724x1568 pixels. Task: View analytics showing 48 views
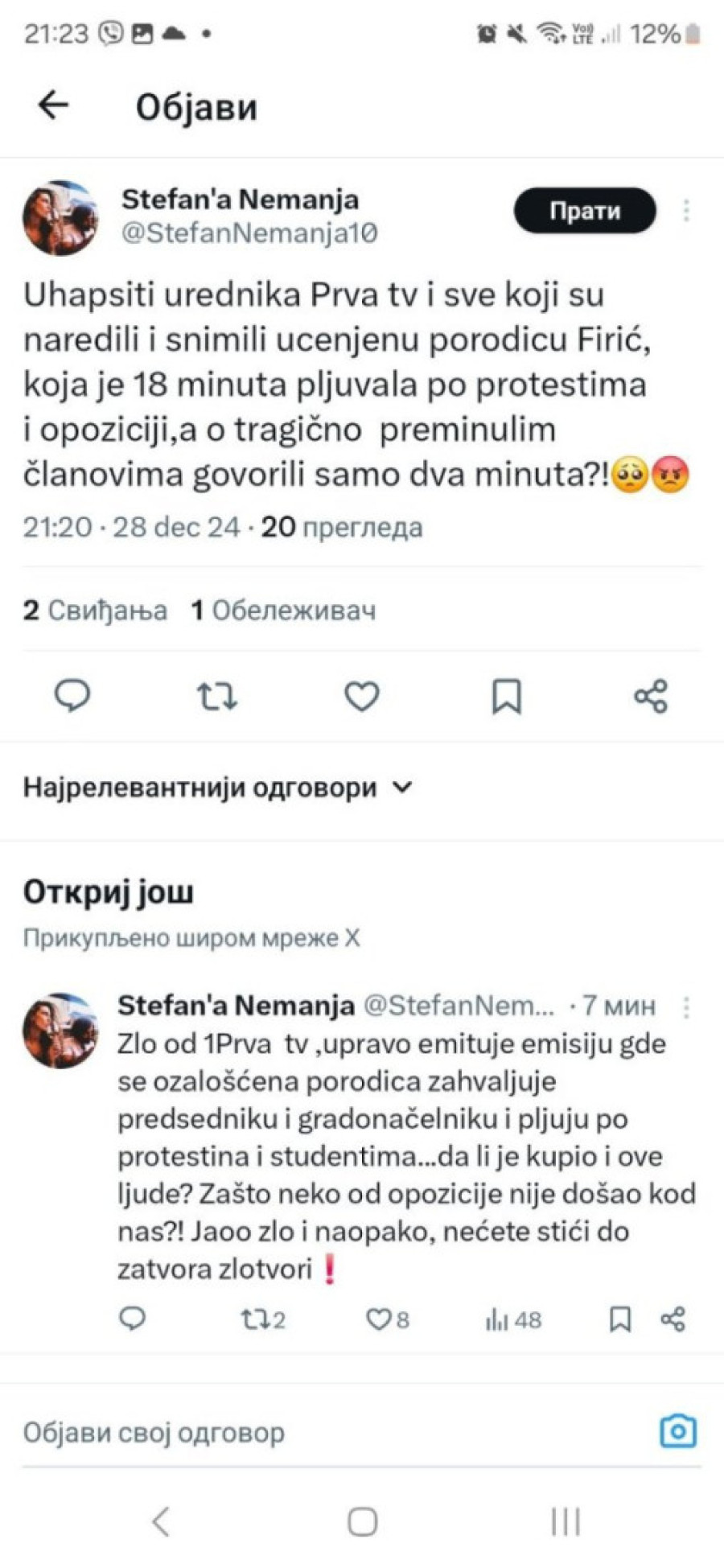point(513,1319)
